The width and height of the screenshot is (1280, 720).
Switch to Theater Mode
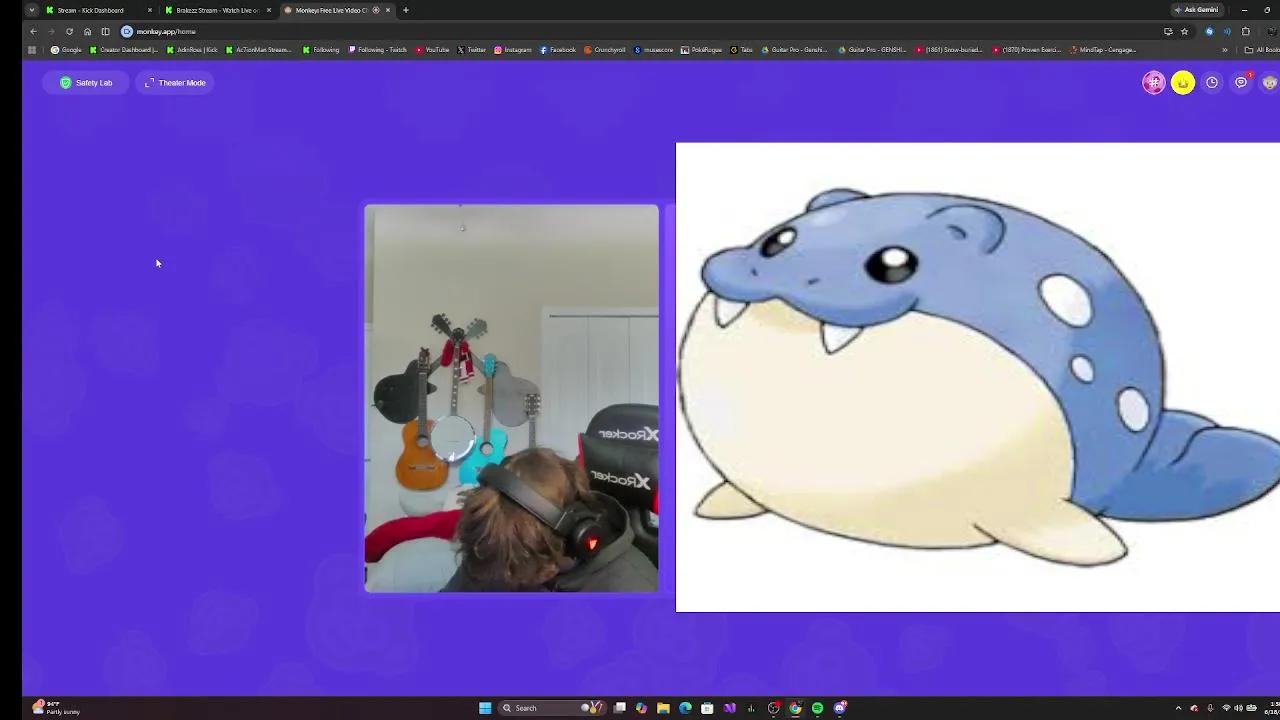point(175,83)
